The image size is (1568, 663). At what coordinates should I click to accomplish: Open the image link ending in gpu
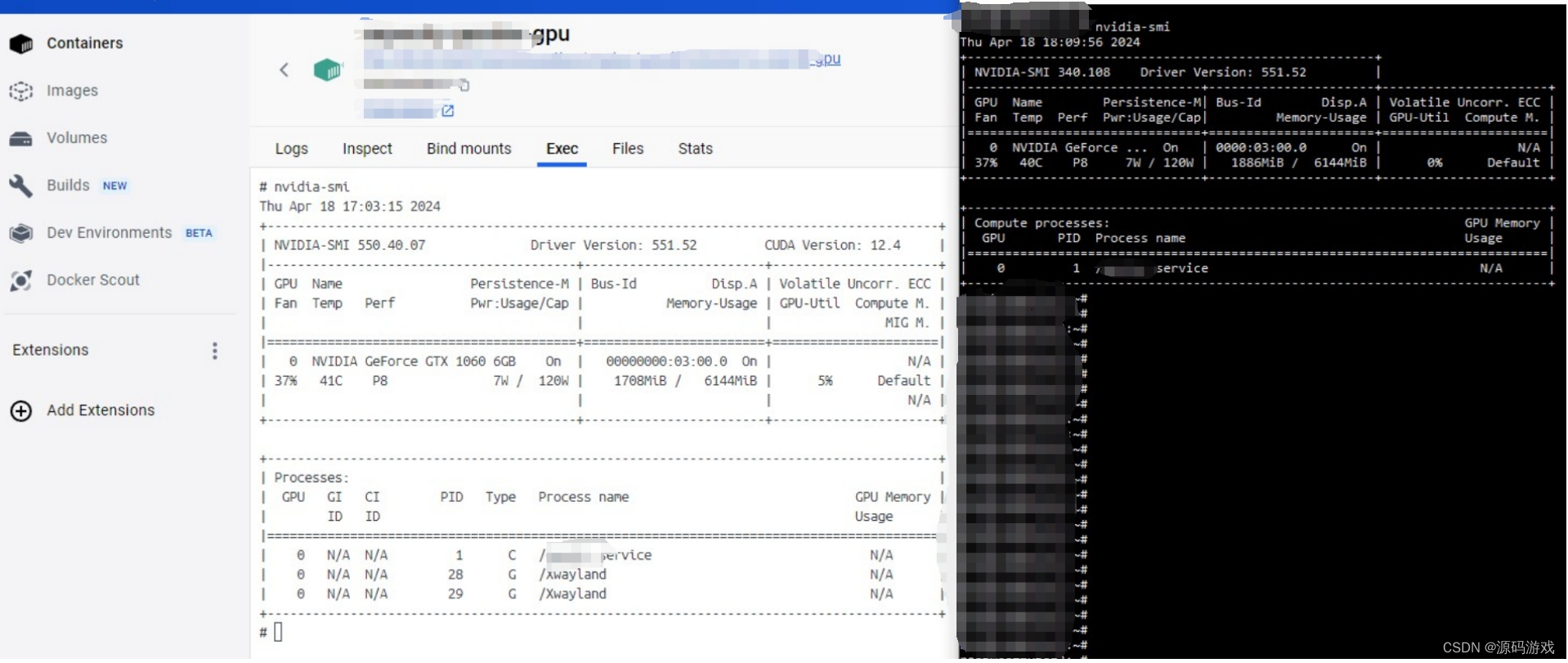coord(602,60)
